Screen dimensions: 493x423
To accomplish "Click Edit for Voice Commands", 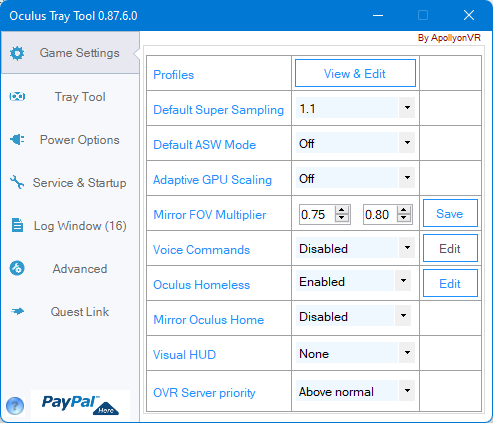I will [x=450, y=248].
